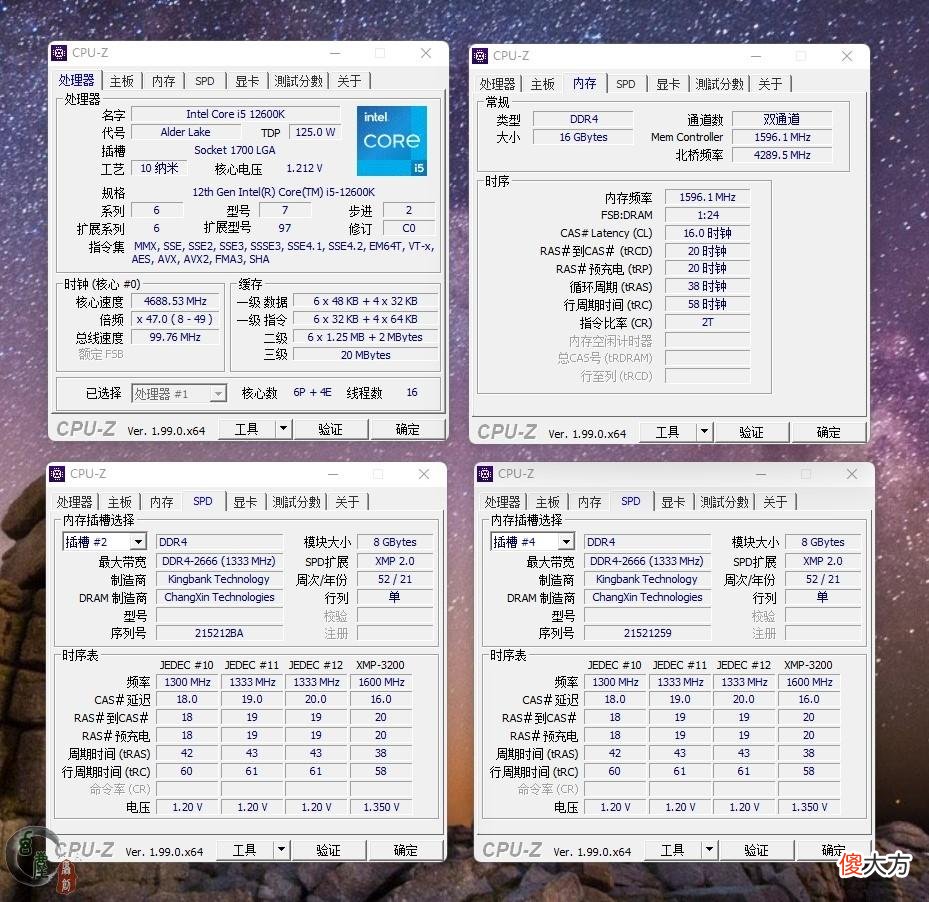Open 工具 dropdown arrow in processor window
This screenshot has height=902, width=929.
pyautogui.click(x=283, y=428)
